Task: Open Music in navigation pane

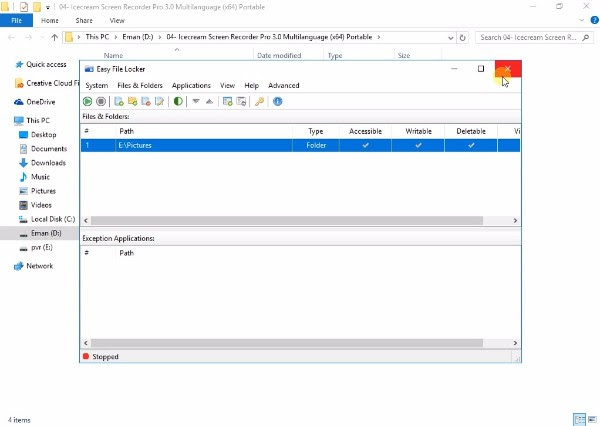Action: pos(34,177)
